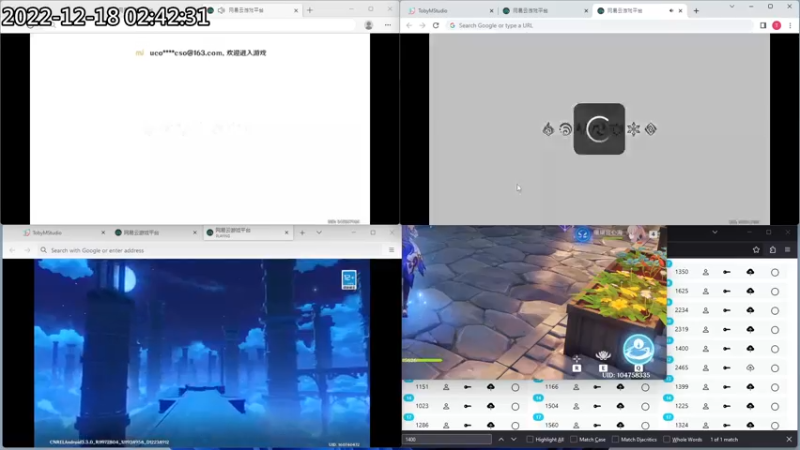Enable the Whole Words checkbox
The width and height of the screenshot is (800, 450).
(666, 439)
